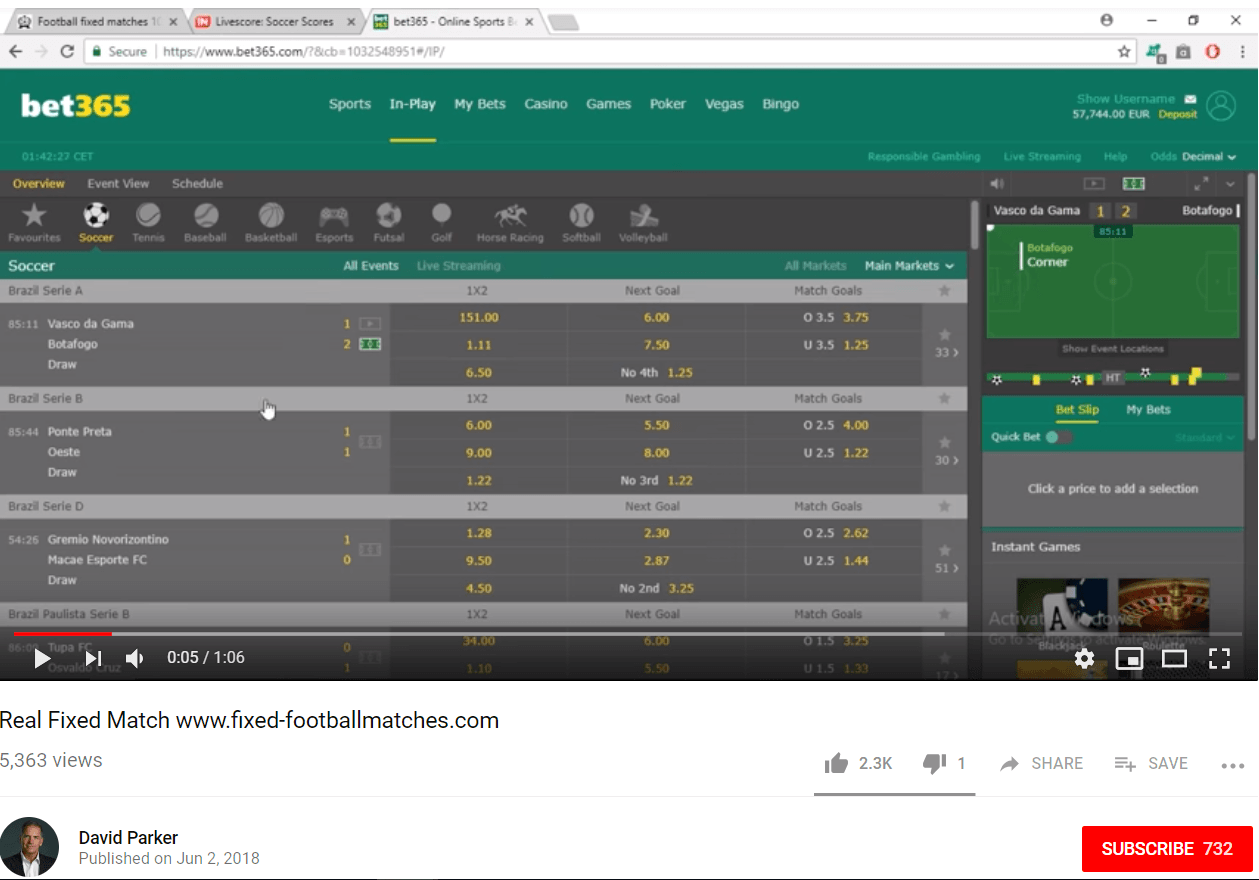Favourite the Brazil Serie B league star

point(944,398)
